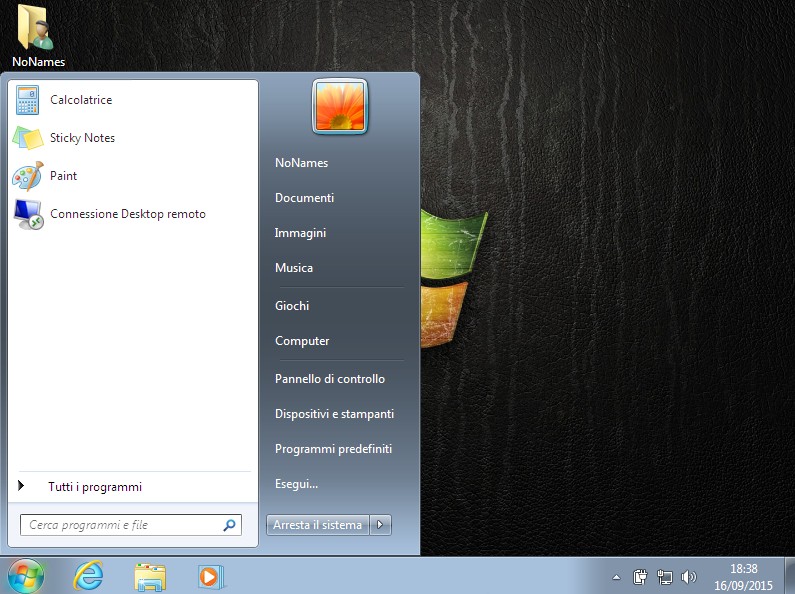The width and height of the screenshot is (795, 594).
Task: Click the Windows Start orb
Action: pyautogui.click(x=25, y=576)
